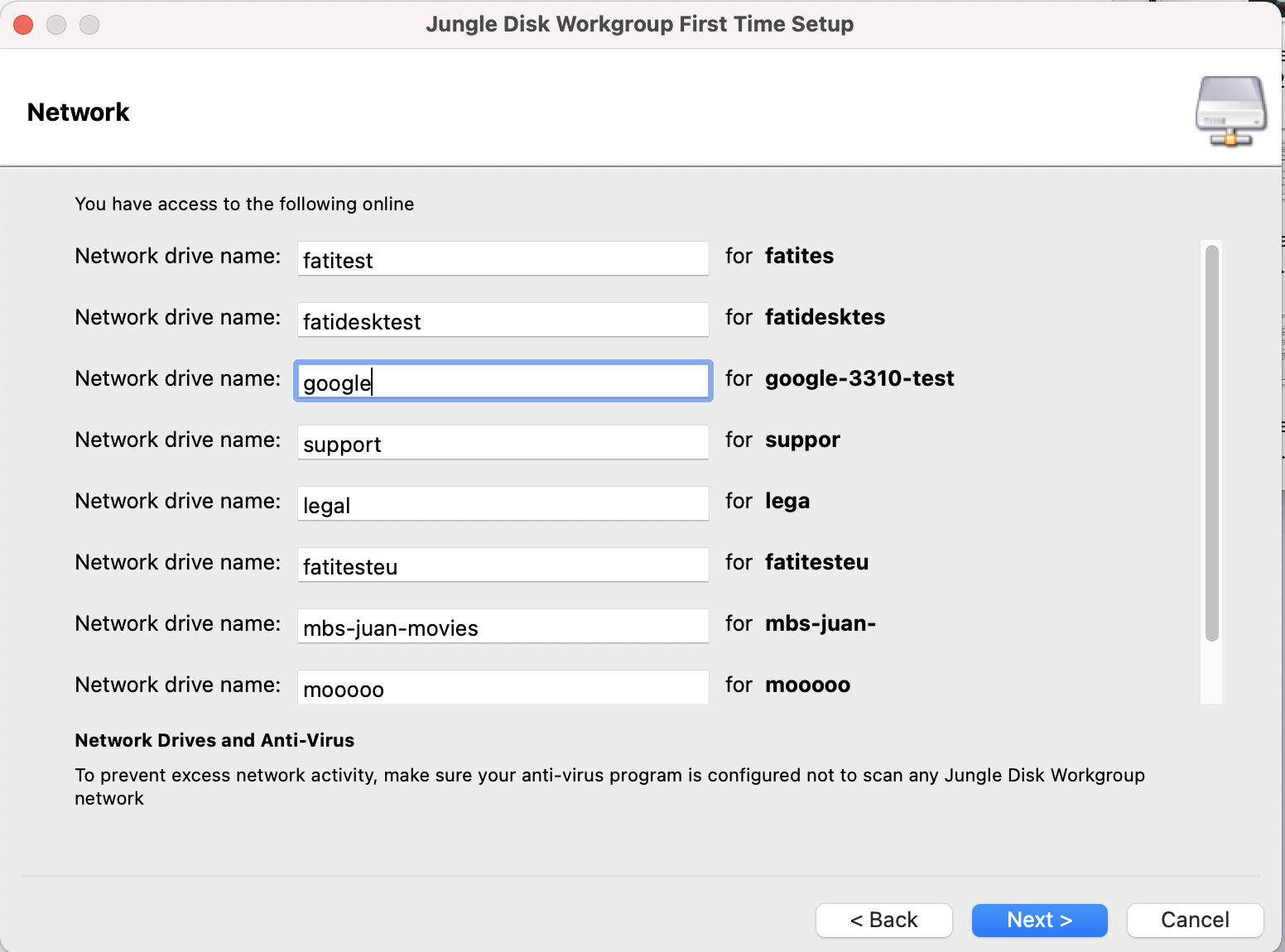Click the network drive icon in header

pyautogui.click(x=1231, y=112)
